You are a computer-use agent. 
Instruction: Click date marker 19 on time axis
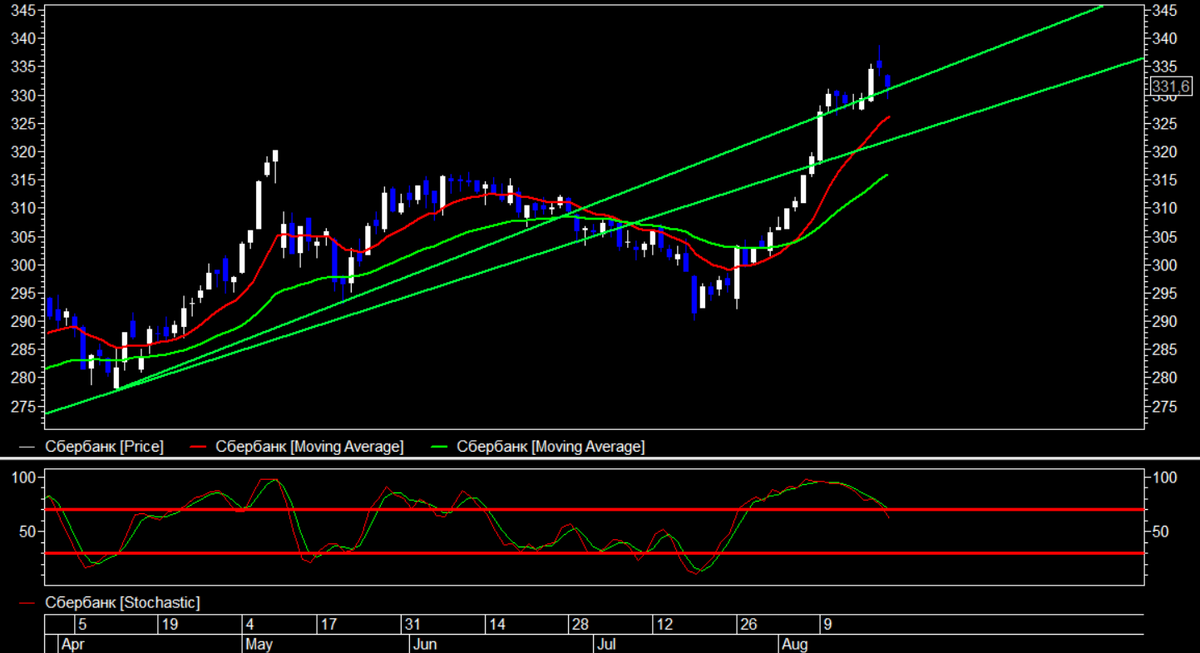pos(170,625)
